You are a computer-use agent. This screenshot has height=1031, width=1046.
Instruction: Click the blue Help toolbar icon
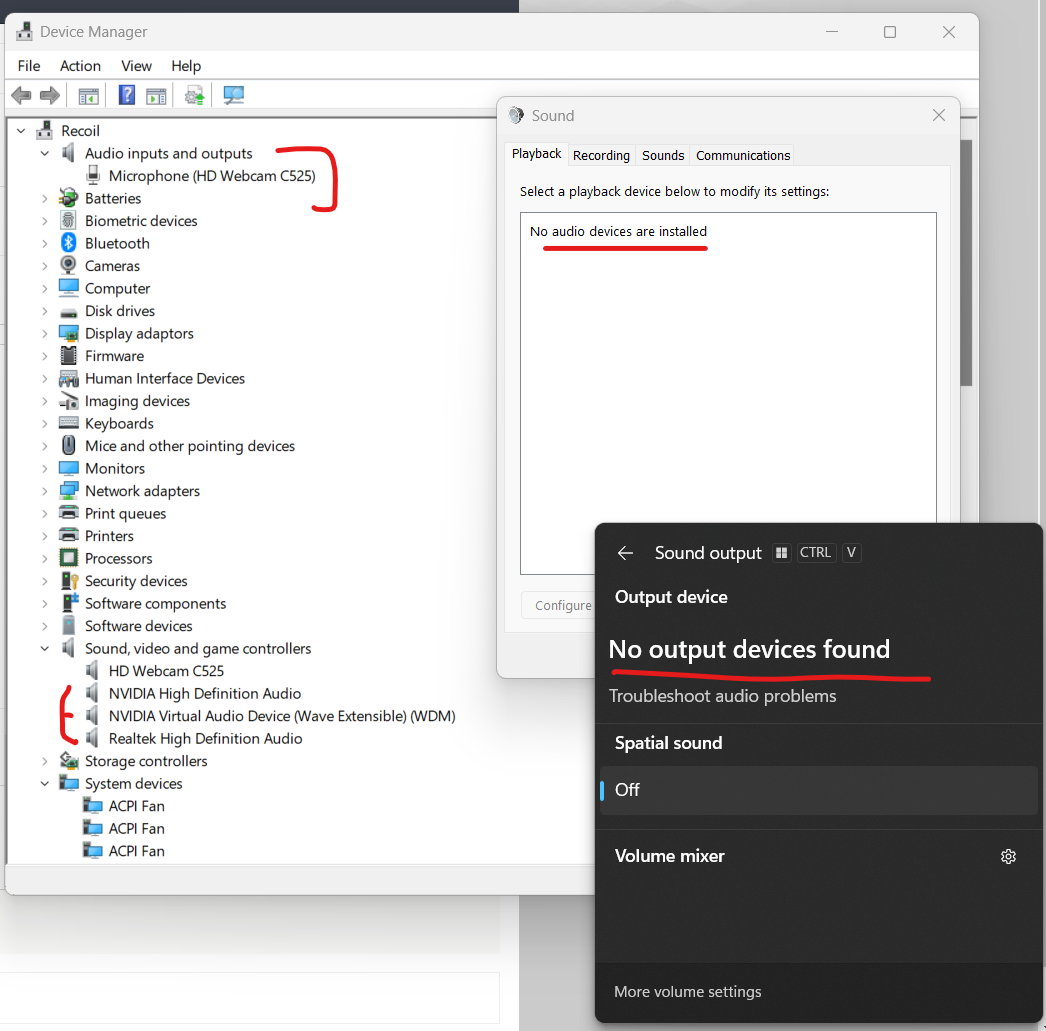[127, 95]
